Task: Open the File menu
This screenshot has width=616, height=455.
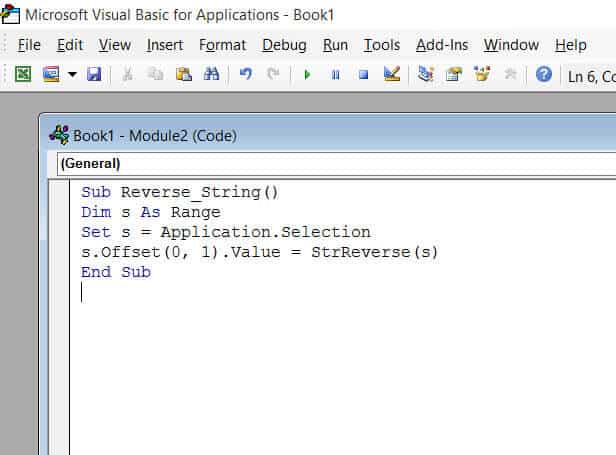Action: point(29,45)
